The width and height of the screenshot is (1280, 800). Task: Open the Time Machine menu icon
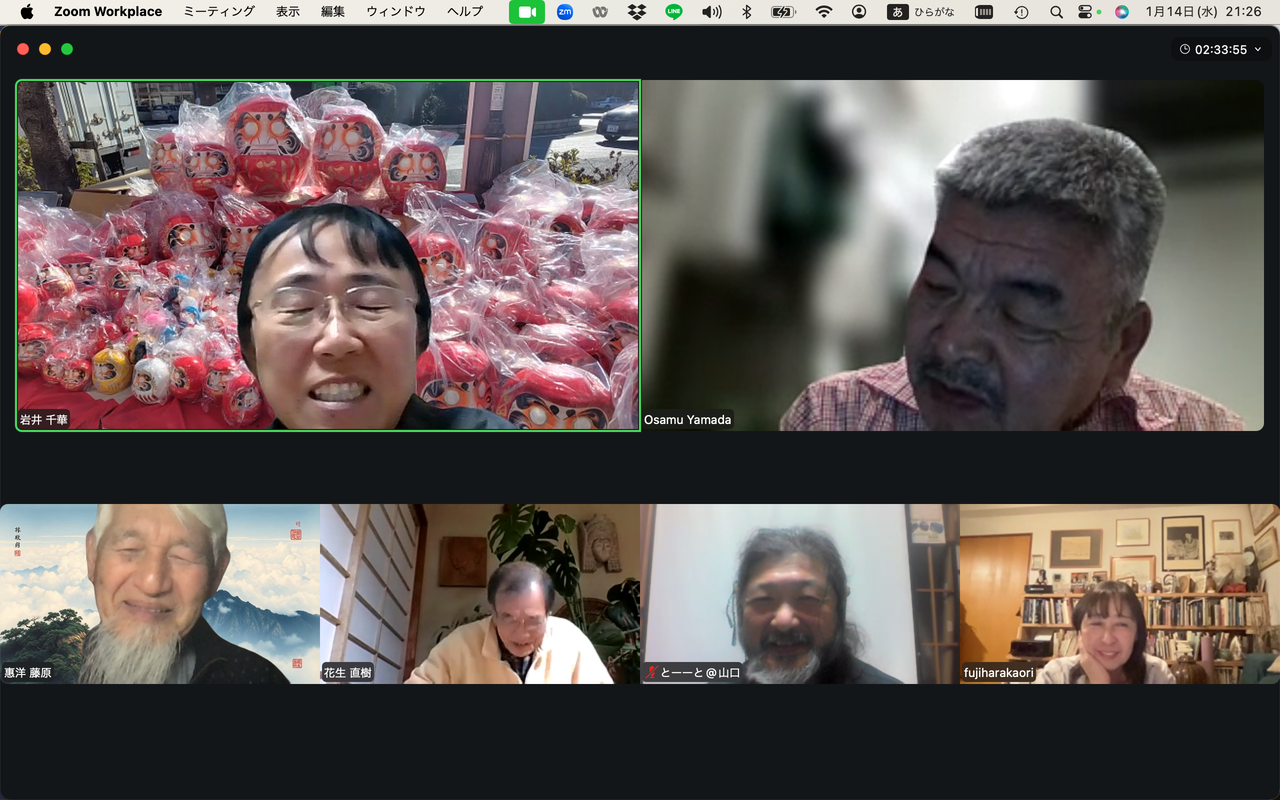1021,12
